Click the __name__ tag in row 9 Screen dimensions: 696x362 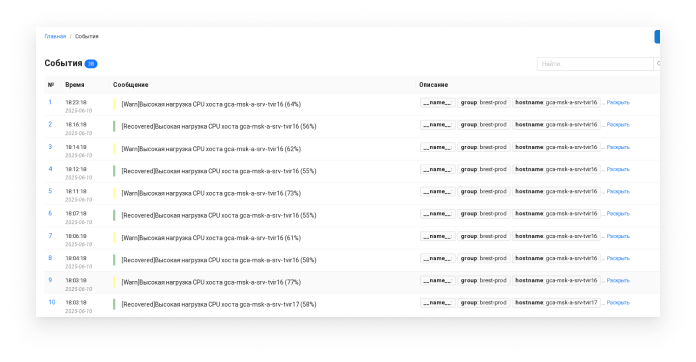[x=437, y=281]
